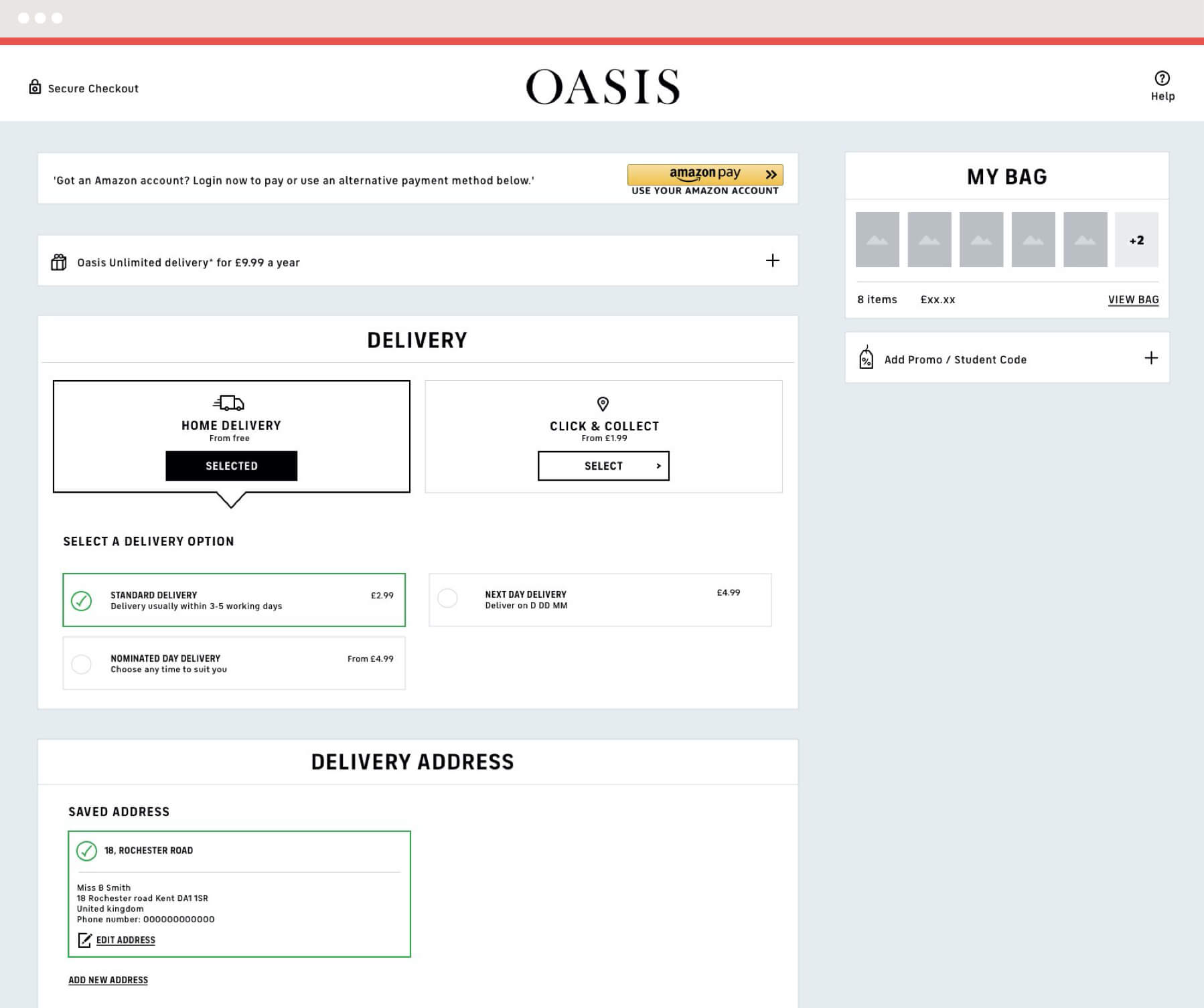Image resolution: width=1204 pixels, height=1008 pixels.
Task: Click the 'From £4.99' nominated day price
Action: click(370, 659)
